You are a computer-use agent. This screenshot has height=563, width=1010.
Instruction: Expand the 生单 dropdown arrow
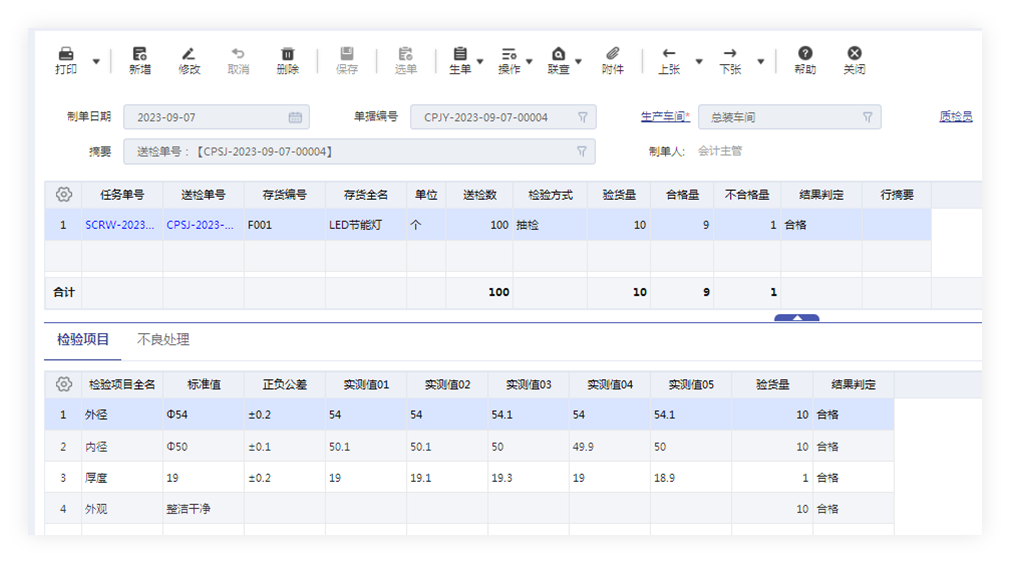(480, 62)
